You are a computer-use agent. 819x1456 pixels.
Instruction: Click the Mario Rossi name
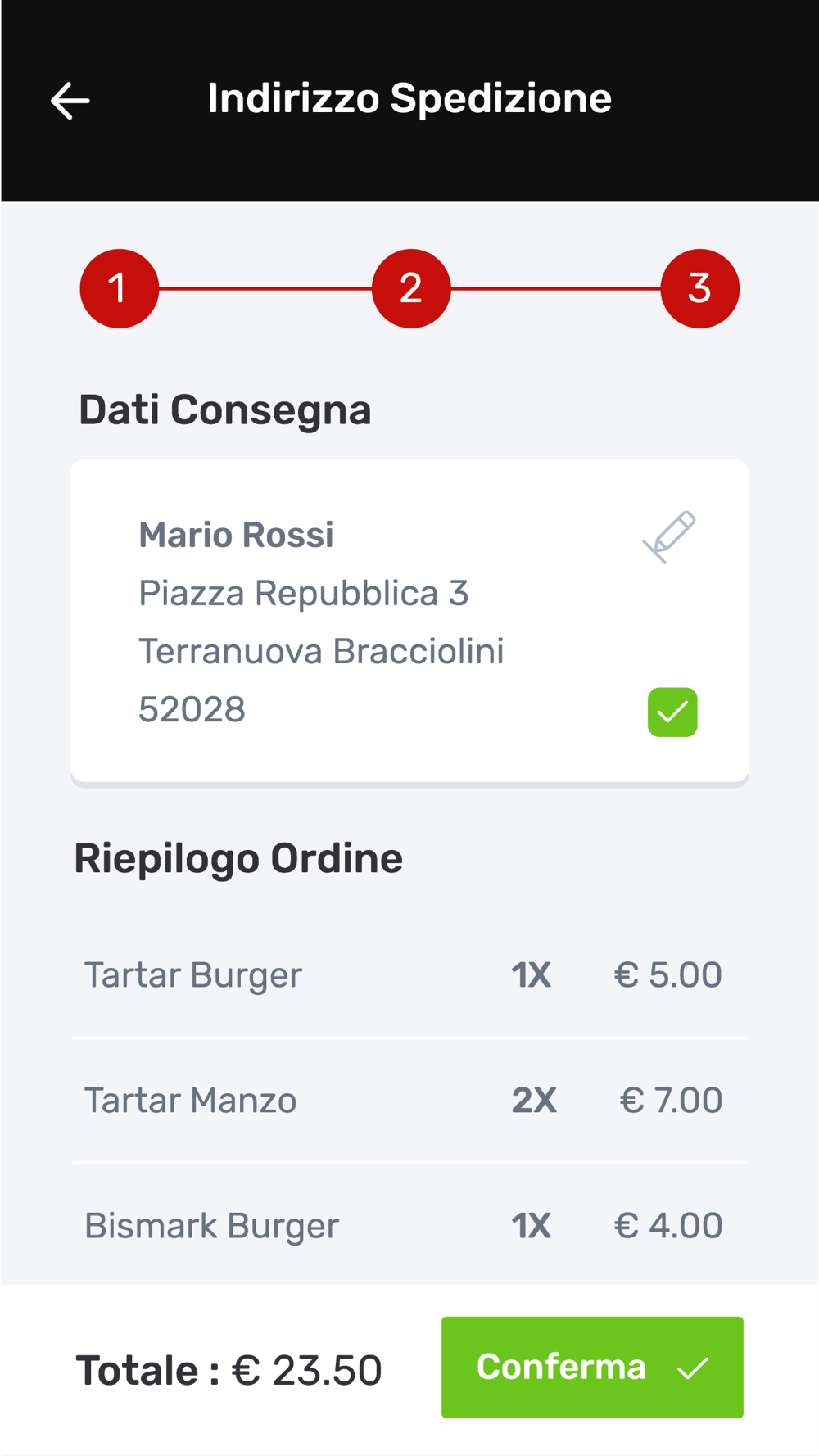point(236,536)
